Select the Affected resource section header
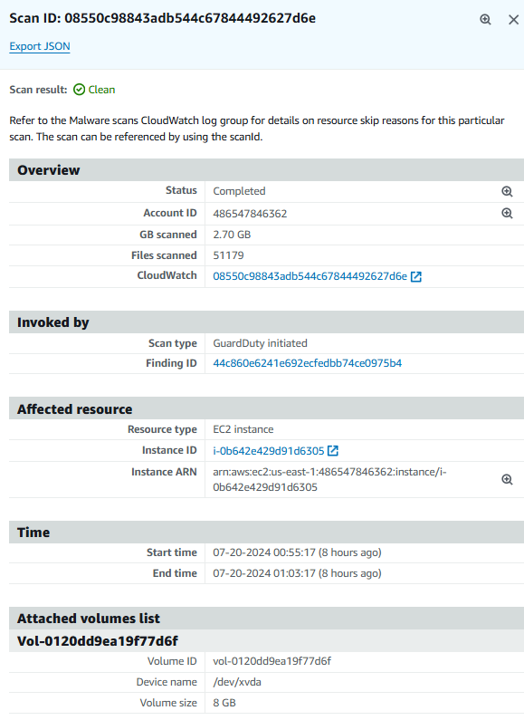Image resolution: width=524 pixels, height=720 pixels. pos(266,409)
